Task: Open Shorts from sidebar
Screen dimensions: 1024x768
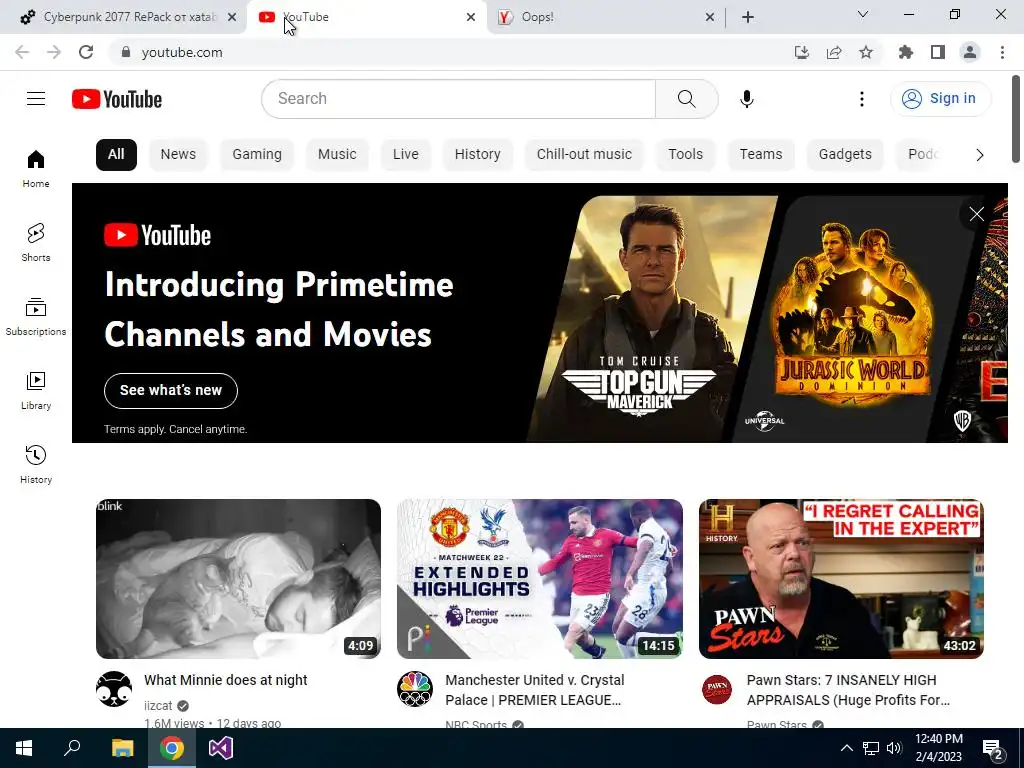Action: pyautogui.click(x=36, y=242)
